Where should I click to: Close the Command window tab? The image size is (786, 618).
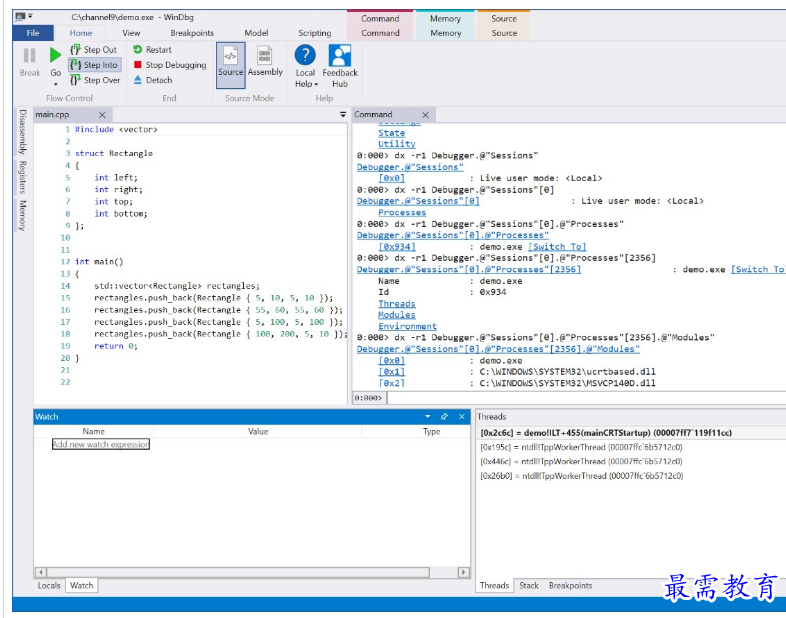pyautogui.click(x=426, y=115)
